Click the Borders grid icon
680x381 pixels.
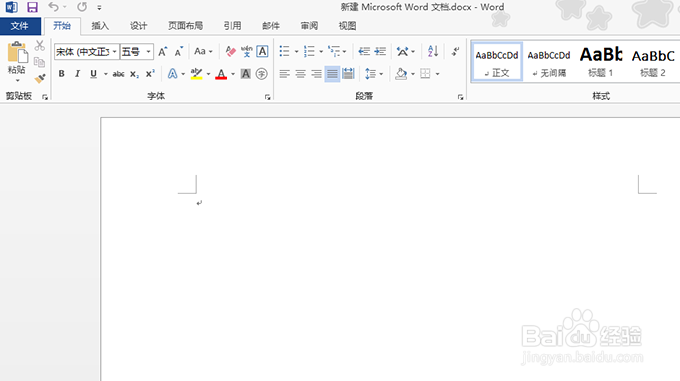(x=425, y=74)
